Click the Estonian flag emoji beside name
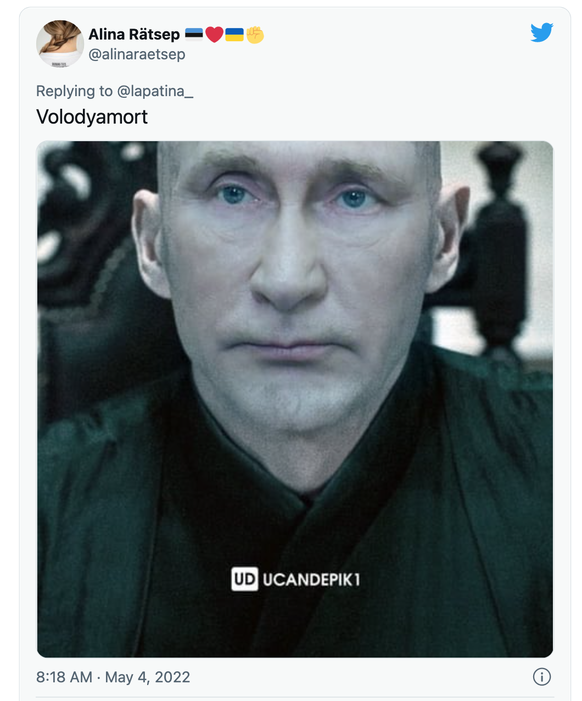The height and width of the screenshot is (701, 582). [194, 34]
